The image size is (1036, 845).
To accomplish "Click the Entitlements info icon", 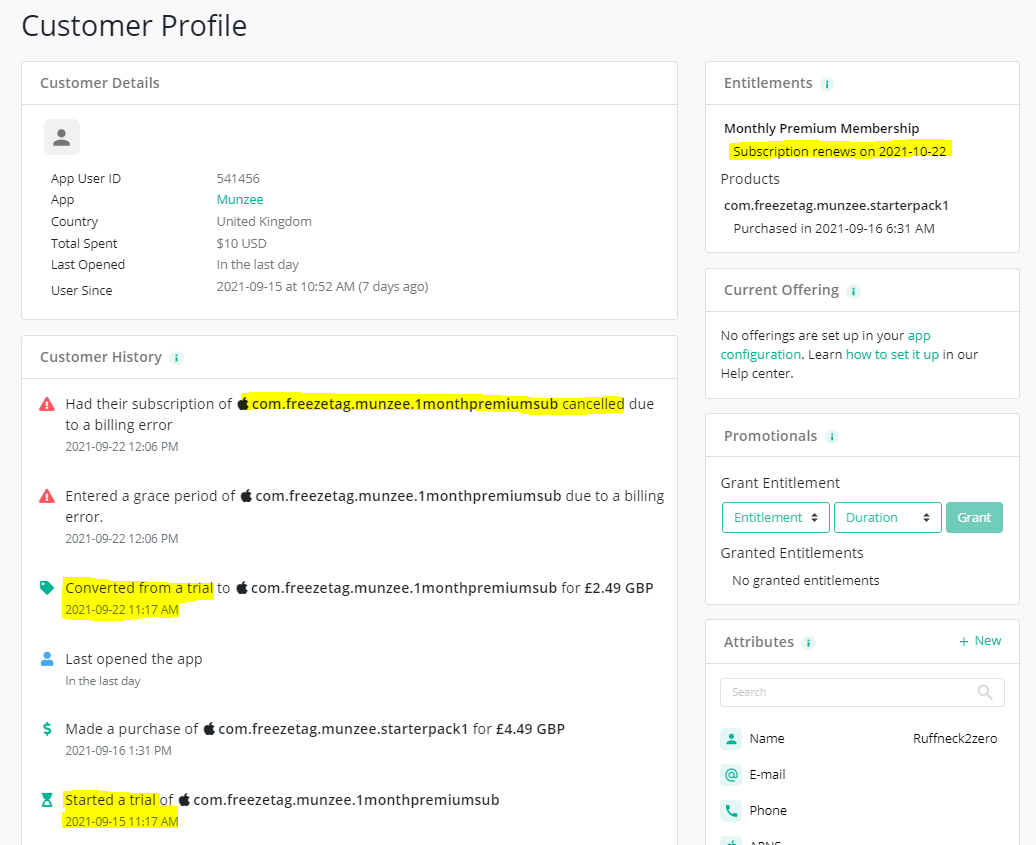I will pos(827,85).
